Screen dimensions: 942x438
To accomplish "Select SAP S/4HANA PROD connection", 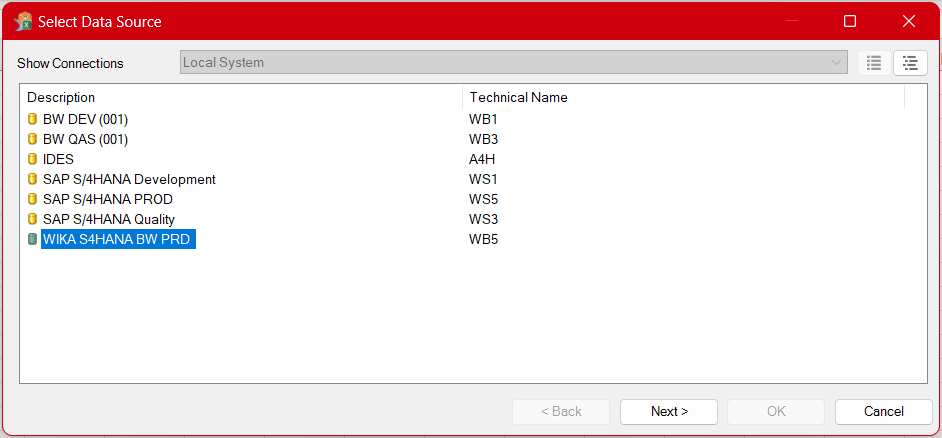I will click(107, 199).
